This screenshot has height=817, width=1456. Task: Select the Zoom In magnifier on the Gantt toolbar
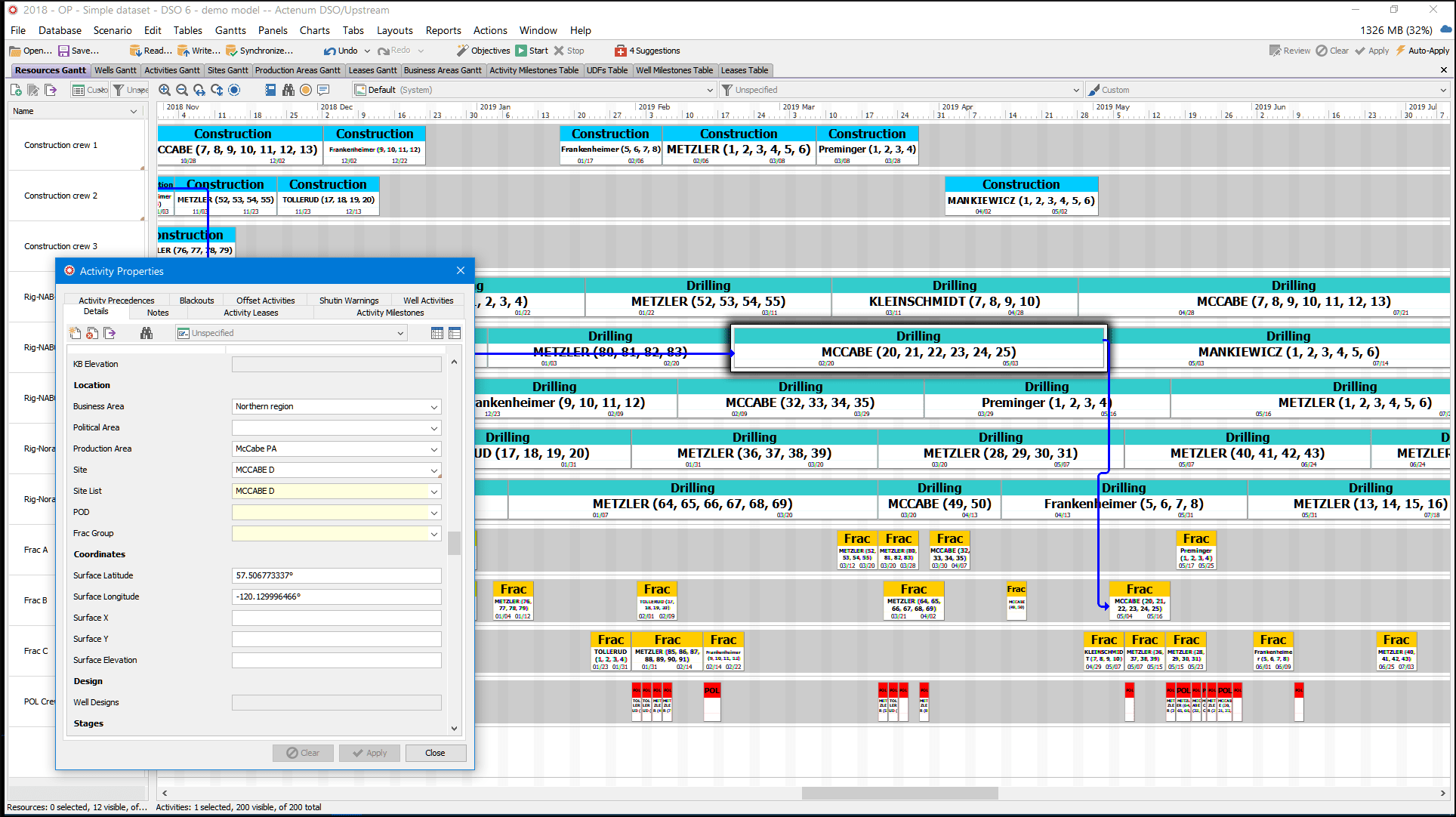(164, 89)
